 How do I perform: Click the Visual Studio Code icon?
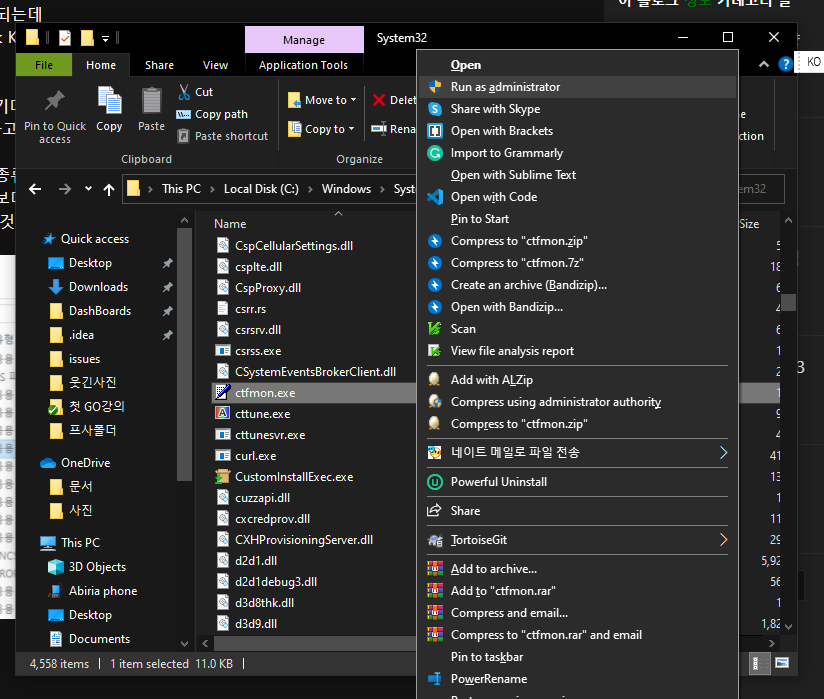tap(435, 197)
